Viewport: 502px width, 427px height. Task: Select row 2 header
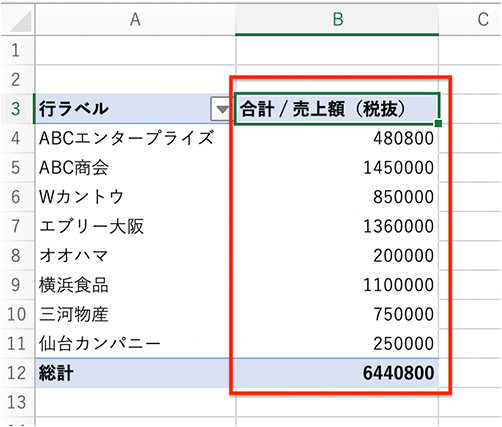click(x=17, y=80)
